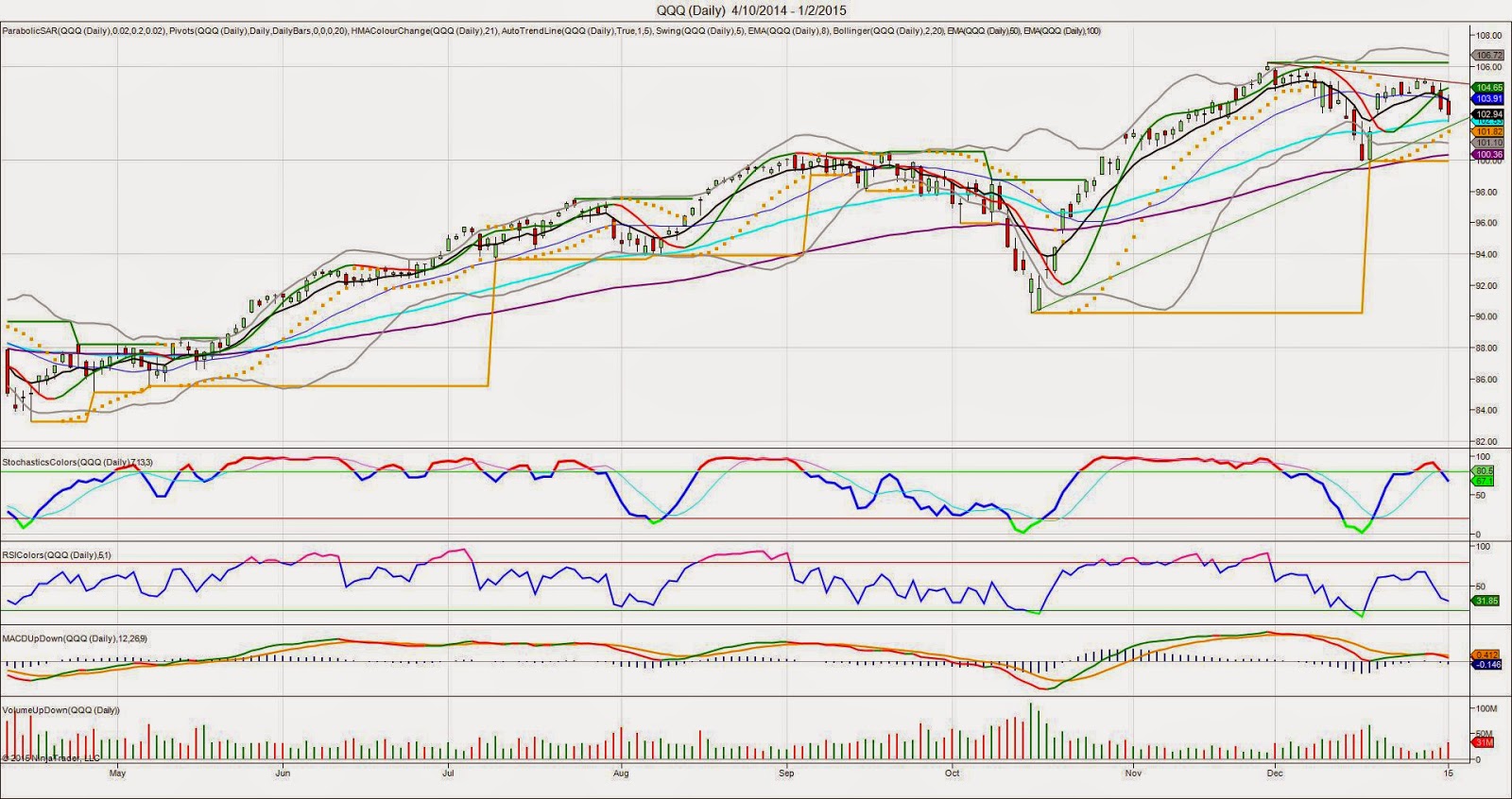This screenshot has width=1512, height=799.
Task: Click the Jun date axis label
Action: click(x=283, y=773)
